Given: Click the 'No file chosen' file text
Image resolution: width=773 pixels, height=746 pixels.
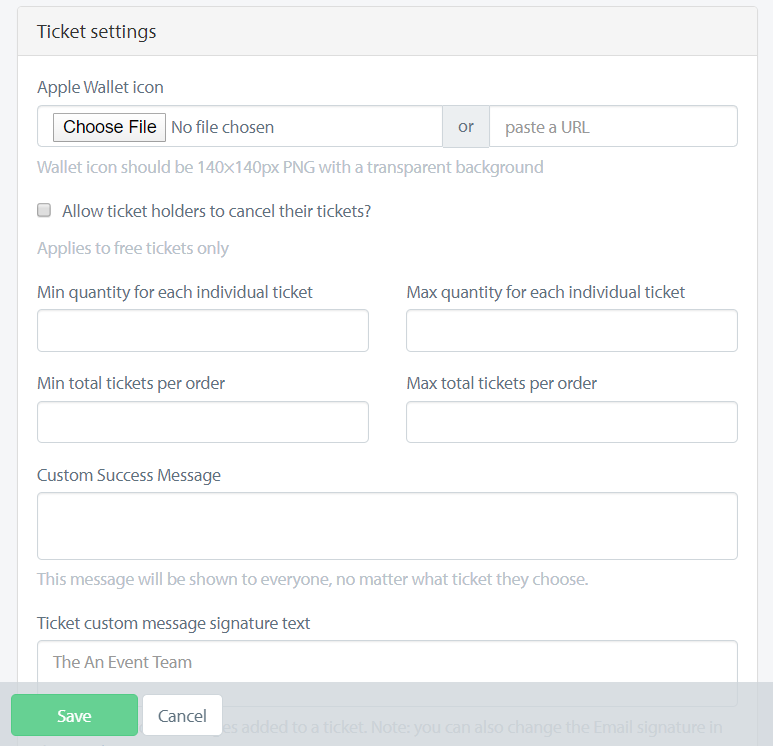Looking at the screenshot, I should click(222, 127).
